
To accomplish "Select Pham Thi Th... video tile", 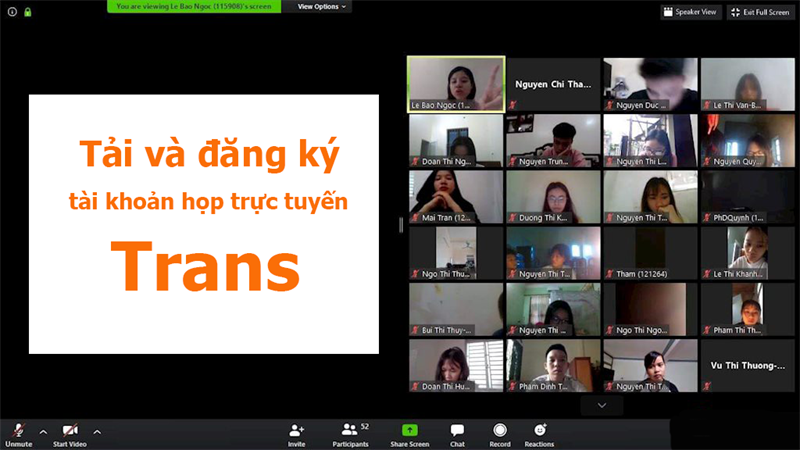I will click(748, 309).
